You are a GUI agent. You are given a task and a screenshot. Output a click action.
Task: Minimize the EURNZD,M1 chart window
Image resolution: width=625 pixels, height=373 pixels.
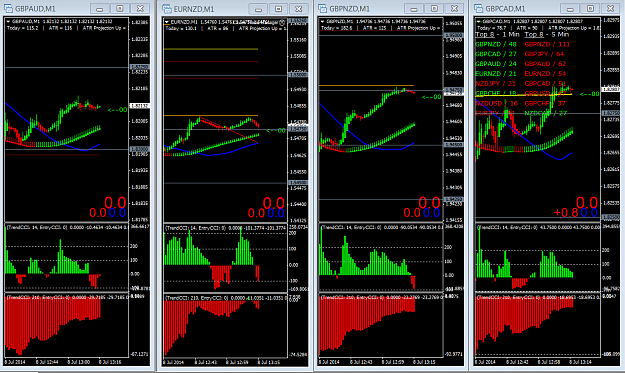coord(258,8)
